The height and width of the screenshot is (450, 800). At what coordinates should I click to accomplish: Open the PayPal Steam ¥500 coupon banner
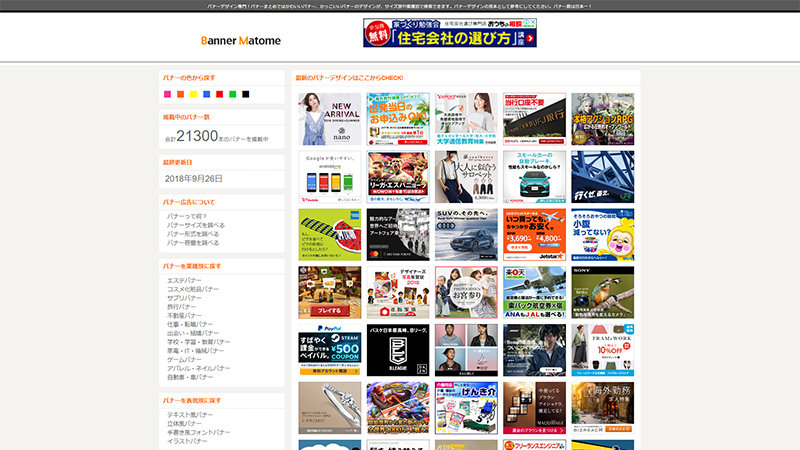click(330, 350)
